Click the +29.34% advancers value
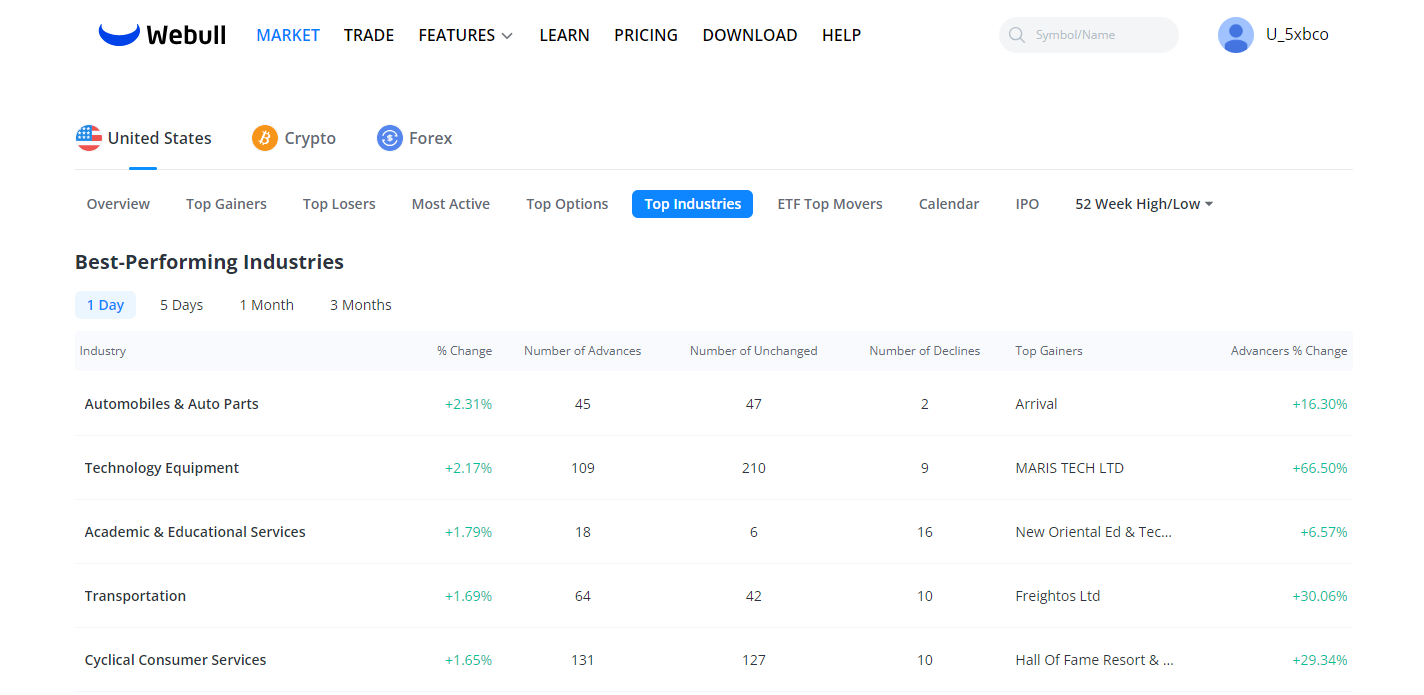 tap(1320, 660)
